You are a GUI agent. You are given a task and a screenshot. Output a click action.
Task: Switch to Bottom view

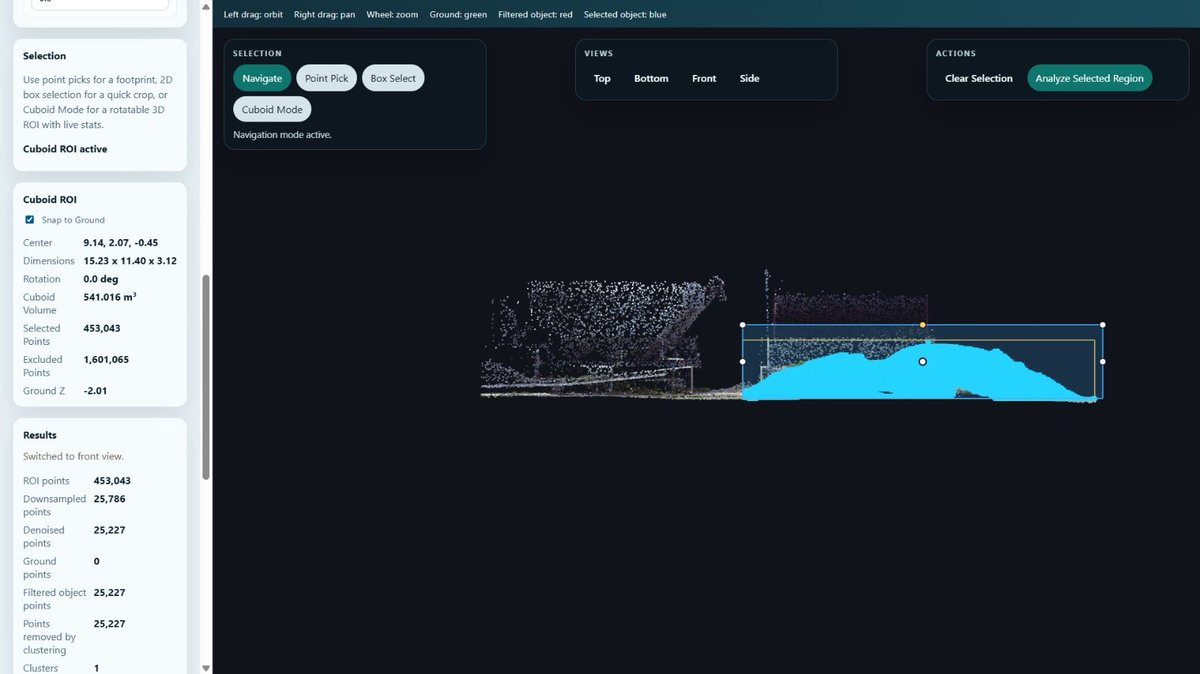[x=651, y=78]
